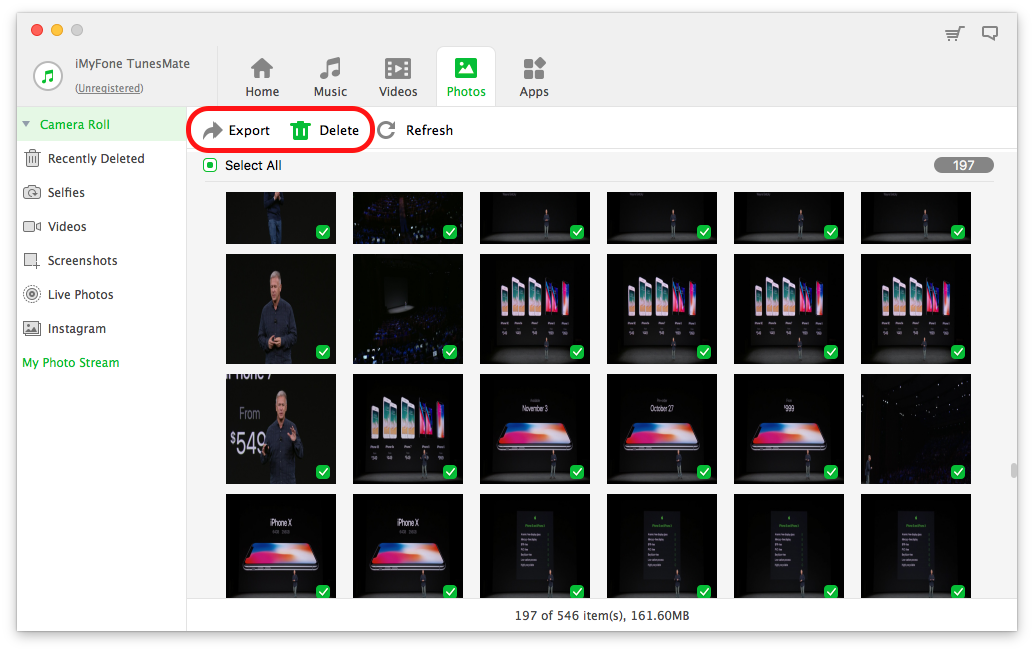Click the Videos film strip icon
Viewport: 1034px width, 652px height.
[398, 69]
